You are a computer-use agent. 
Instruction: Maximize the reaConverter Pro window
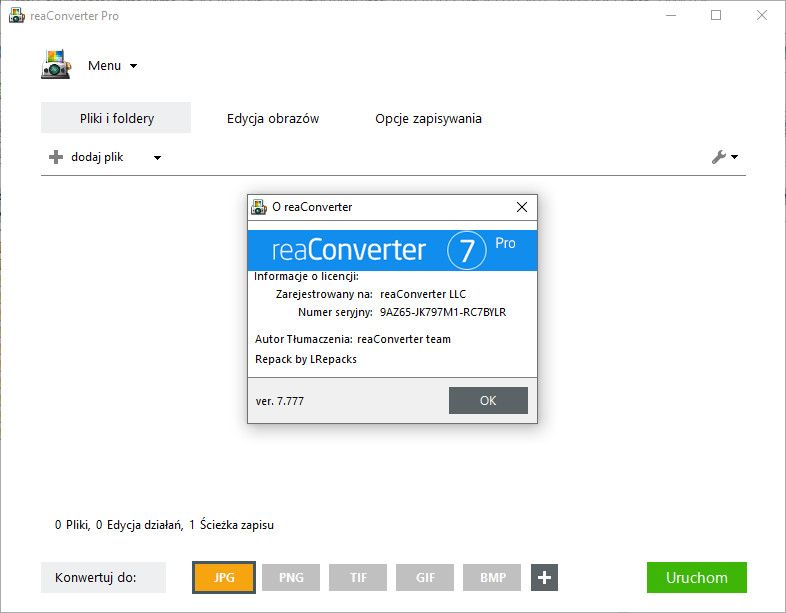716,16
